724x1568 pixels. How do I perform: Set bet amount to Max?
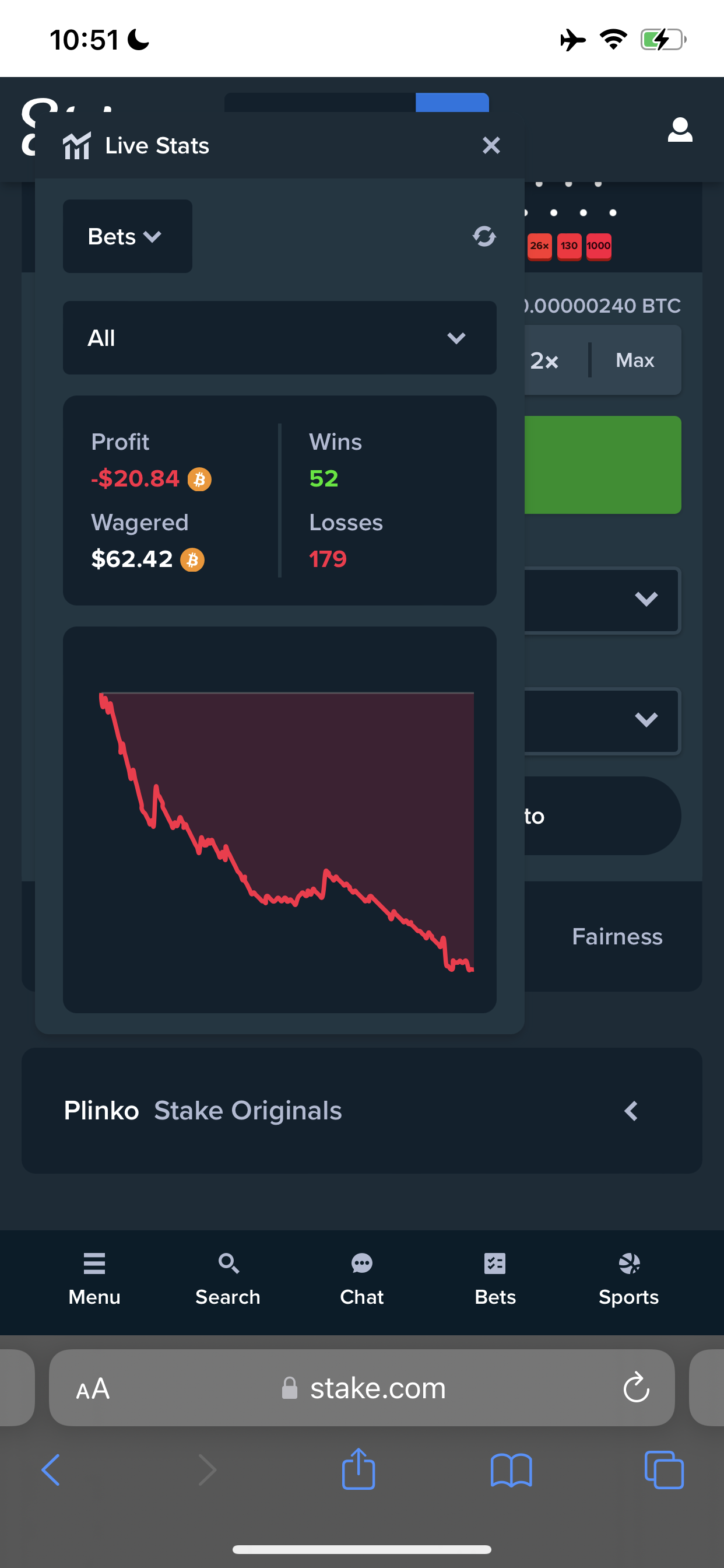coord(635,360)
